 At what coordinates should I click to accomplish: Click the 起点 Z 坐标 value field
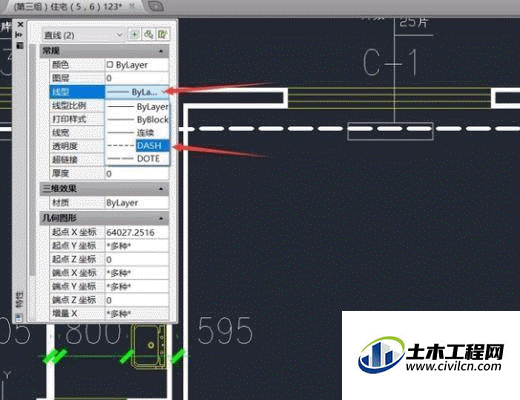click(x=136, y=259)
